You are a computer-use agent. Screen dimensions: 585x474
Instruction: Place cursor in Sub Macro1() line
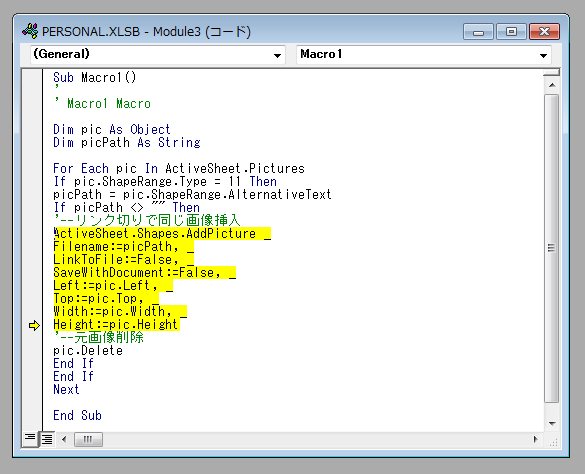[94, 78]
